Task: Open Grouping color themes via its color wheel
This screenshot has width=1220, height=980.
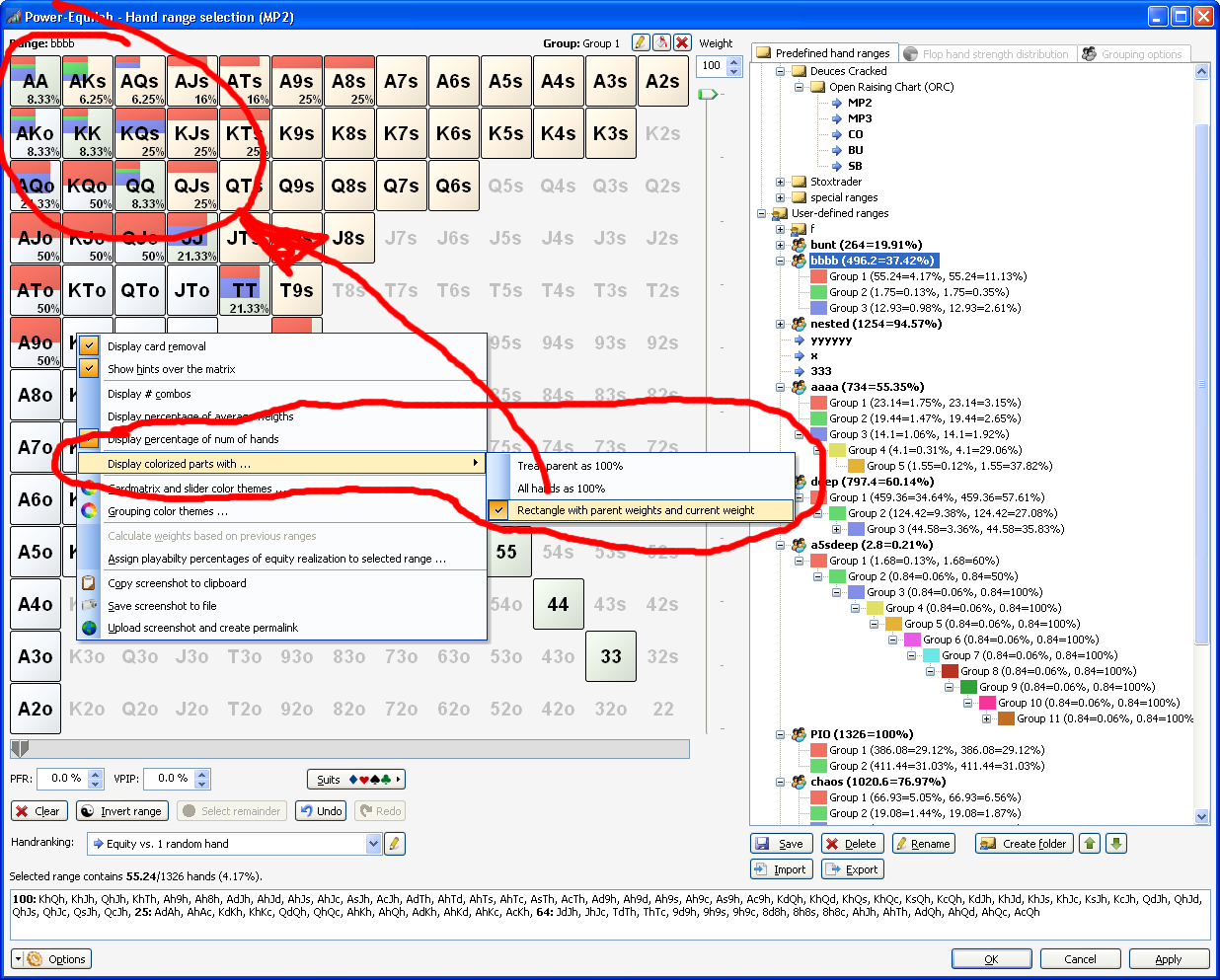Action: 89,511
